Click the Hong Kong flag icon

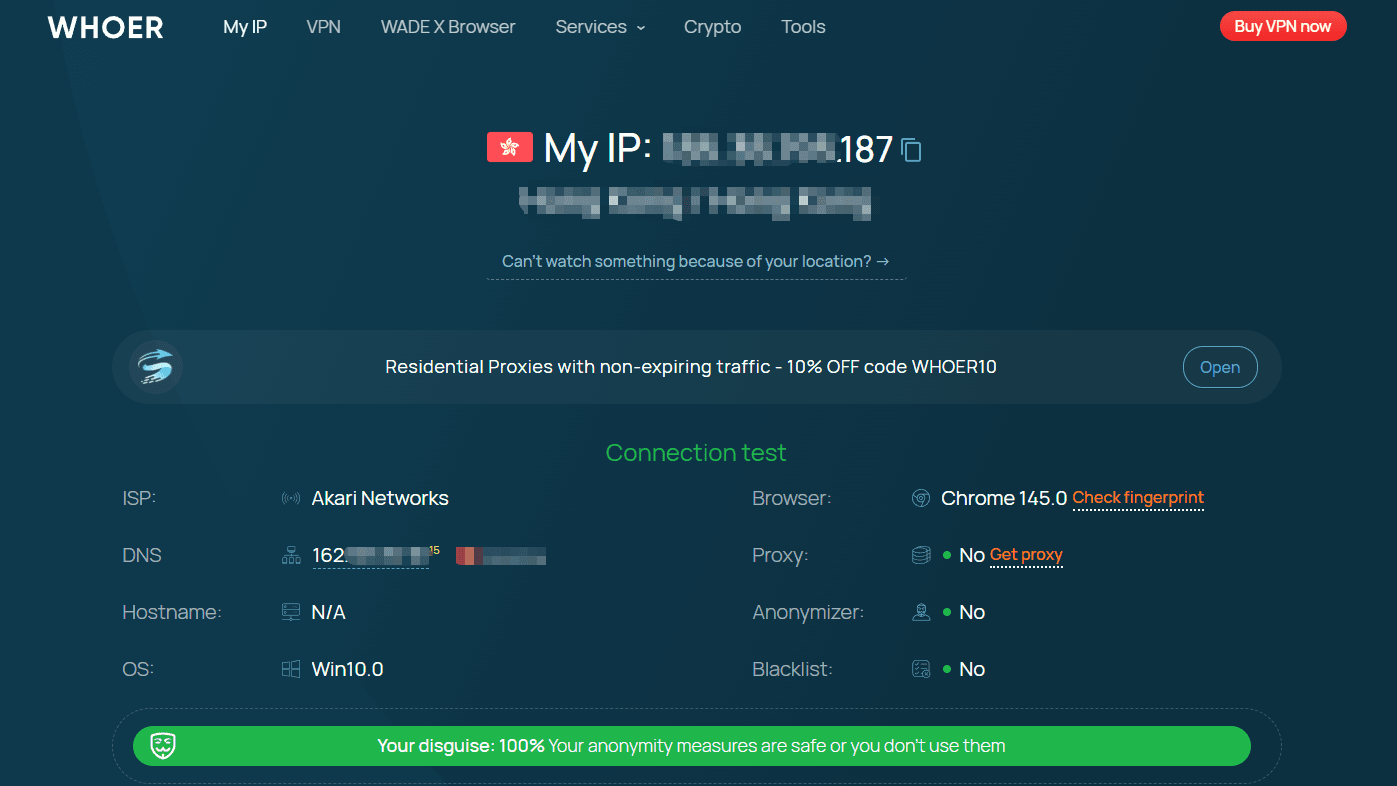pos(509,147)
